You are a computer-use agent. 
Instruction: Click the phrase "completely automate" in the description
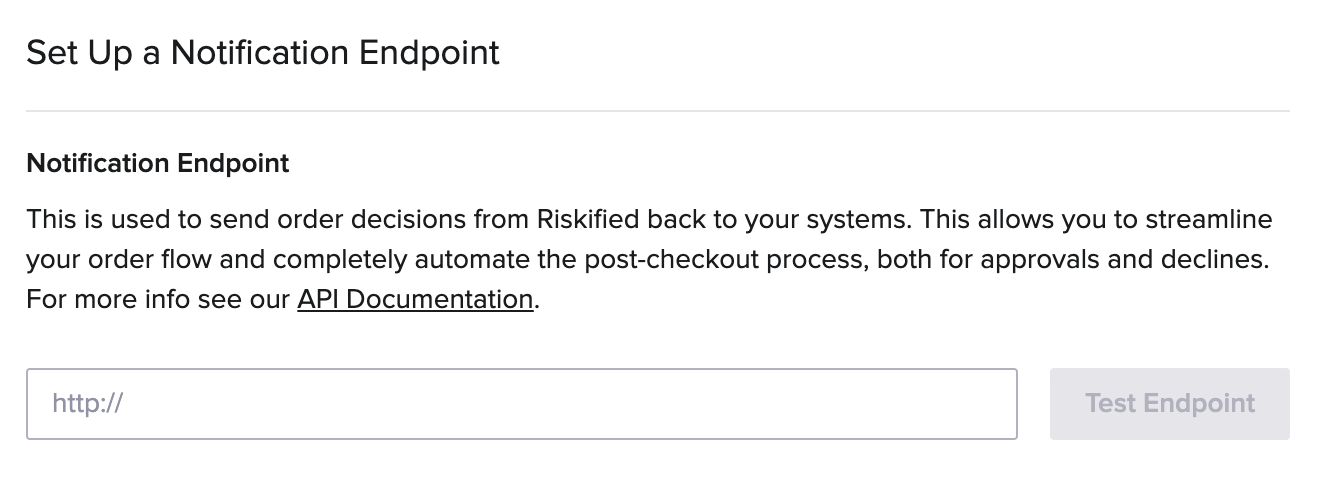point(379,259)
